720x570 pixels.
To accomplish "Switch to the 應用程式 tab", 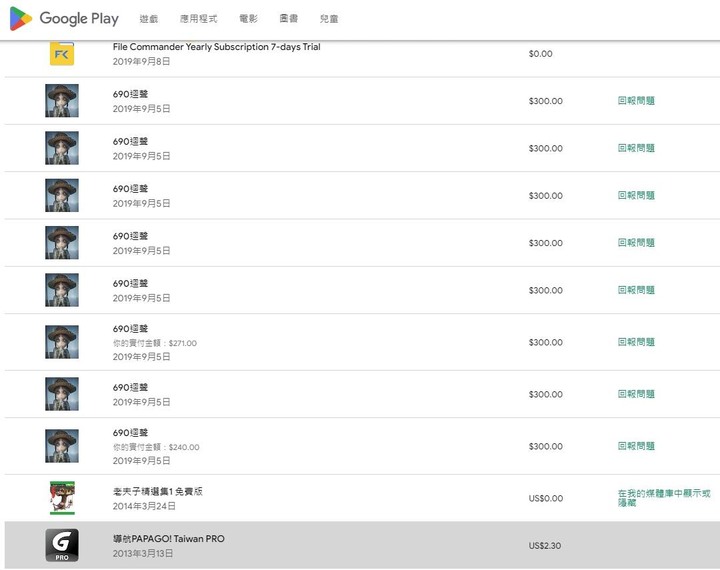I will click(x=198, y=19).
